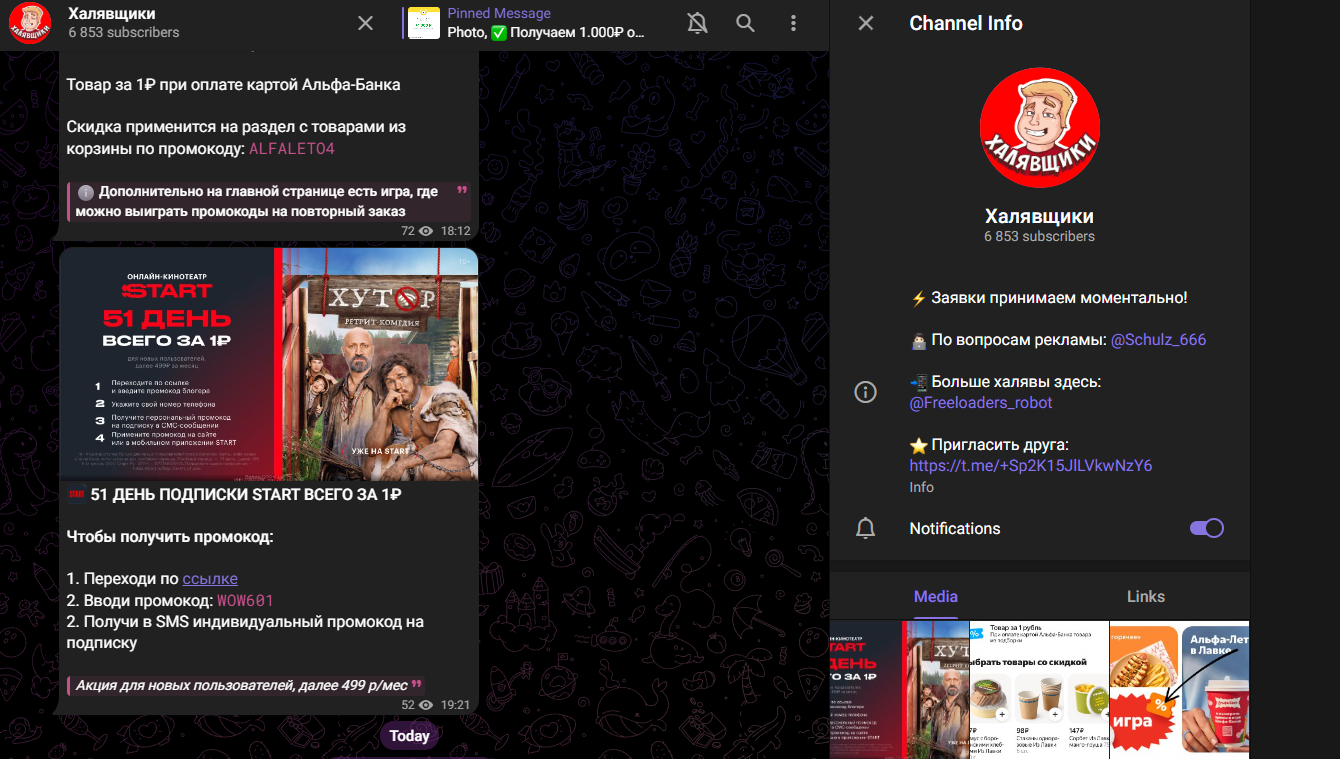1340x759 pixels.
Task: Click the Халявщики name under the profile picture
Action: tap(1040, 216)
